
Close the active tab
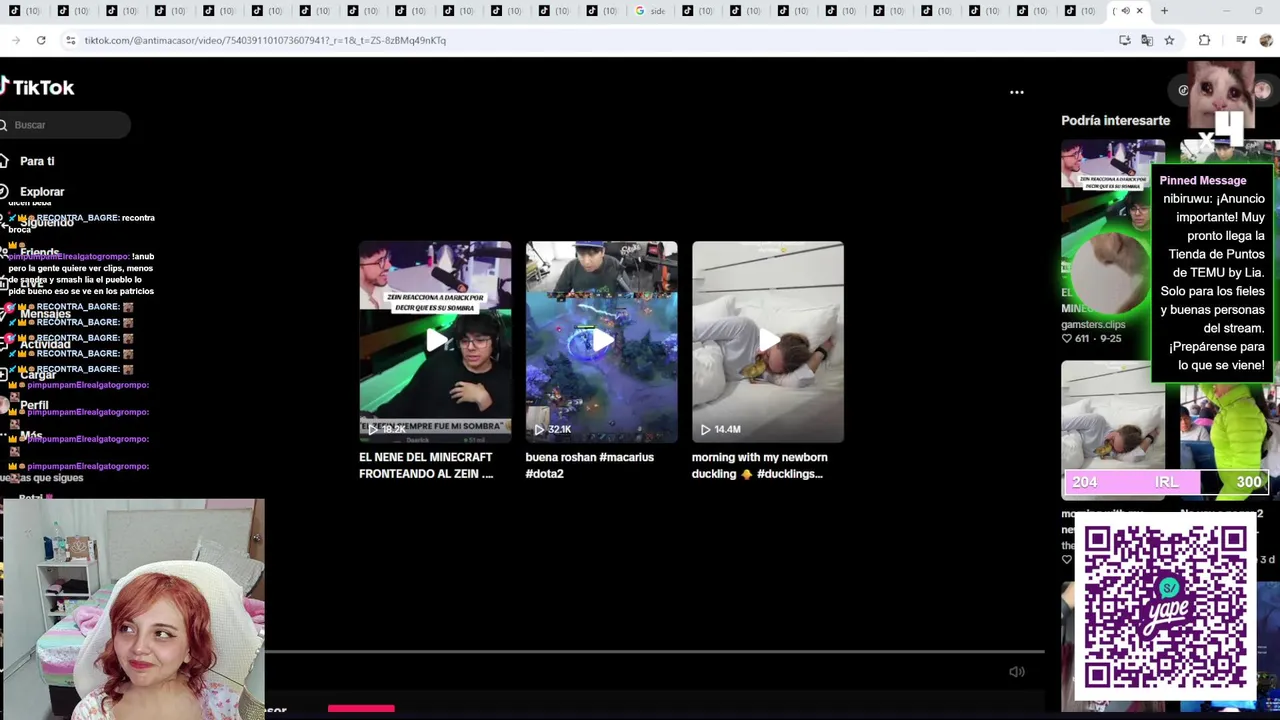point(1139,11)
